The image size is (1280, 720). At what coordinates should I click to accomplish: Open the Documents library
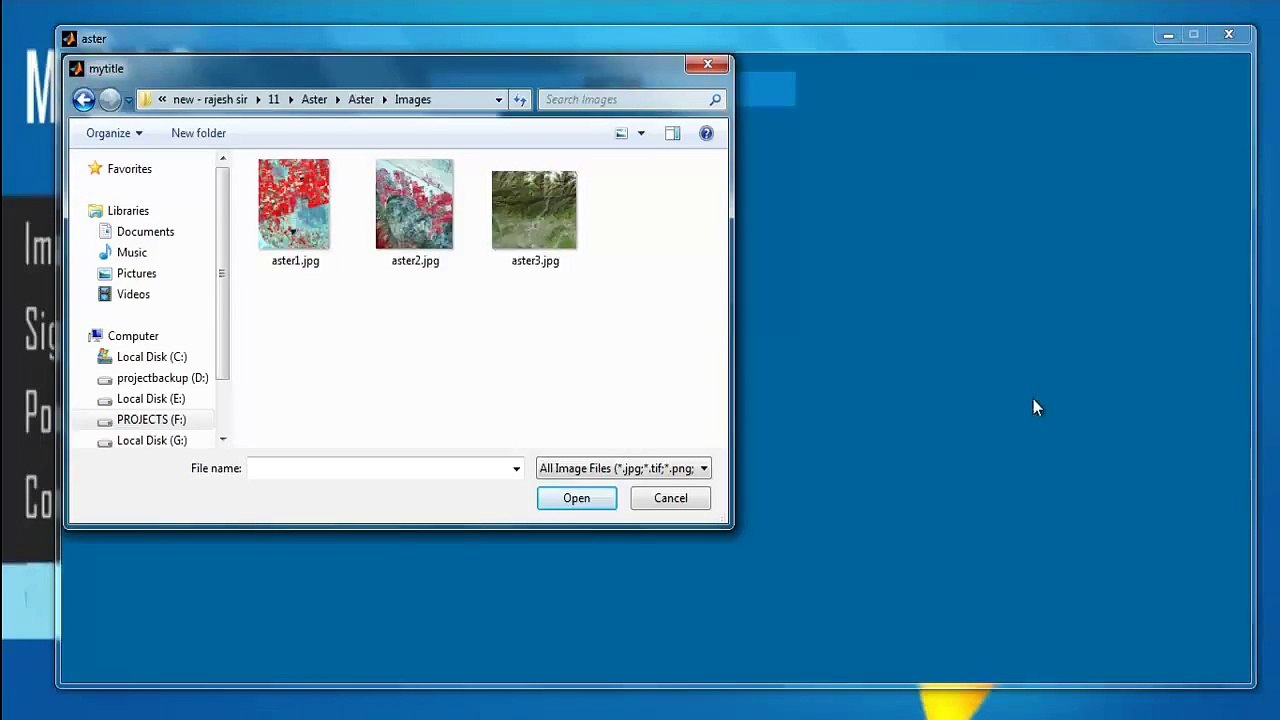(145, 232)
